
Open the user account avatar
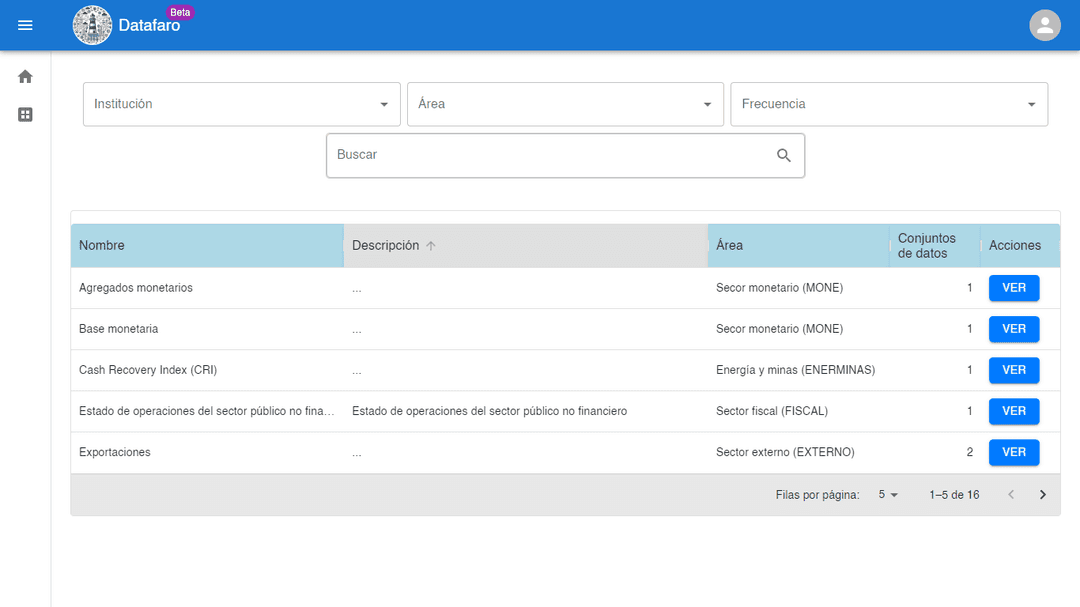(1045, 25)
